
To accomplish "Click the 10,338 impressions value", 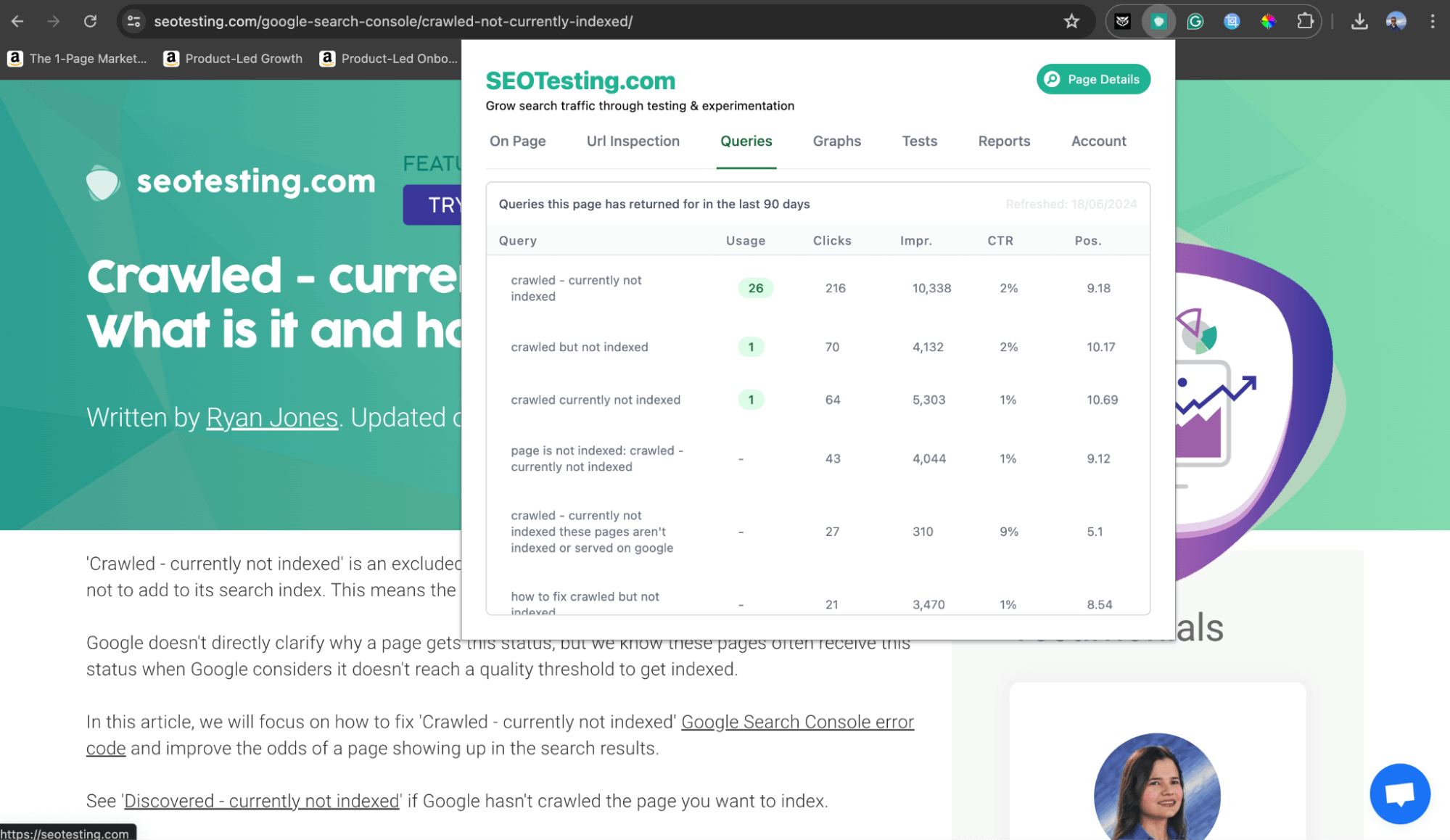I will (931, 288).
